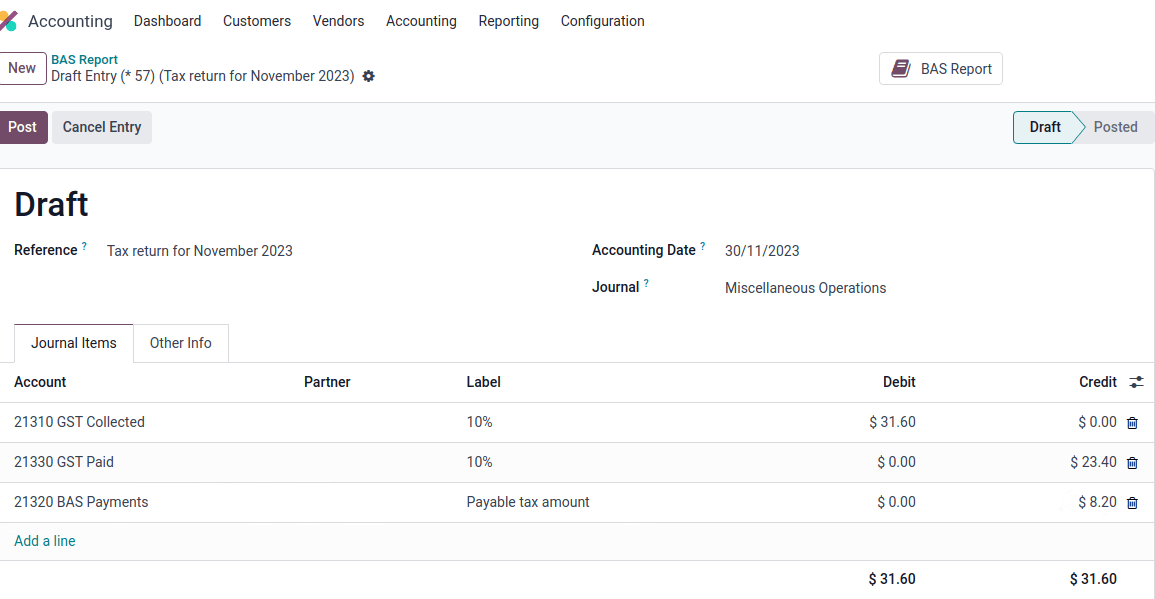The width and height of the screenshot is (1155, 599).
Task: Switch the entry status to Posted
Action: click(x=1114, y=127)
